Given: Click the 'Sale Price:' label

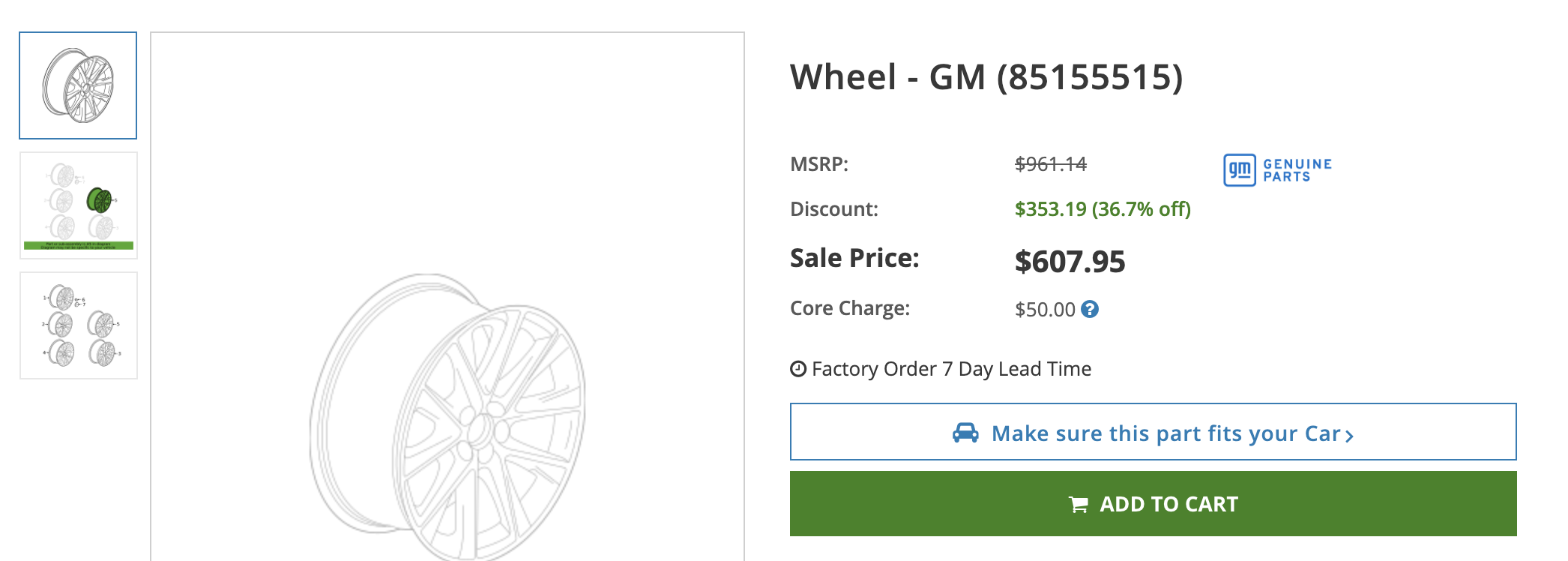Looking at the screenshot, I should 854,258.
